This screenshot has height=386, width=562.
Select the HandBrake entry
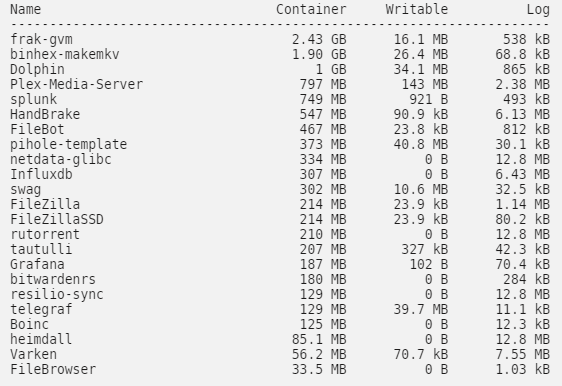[45, 114]
